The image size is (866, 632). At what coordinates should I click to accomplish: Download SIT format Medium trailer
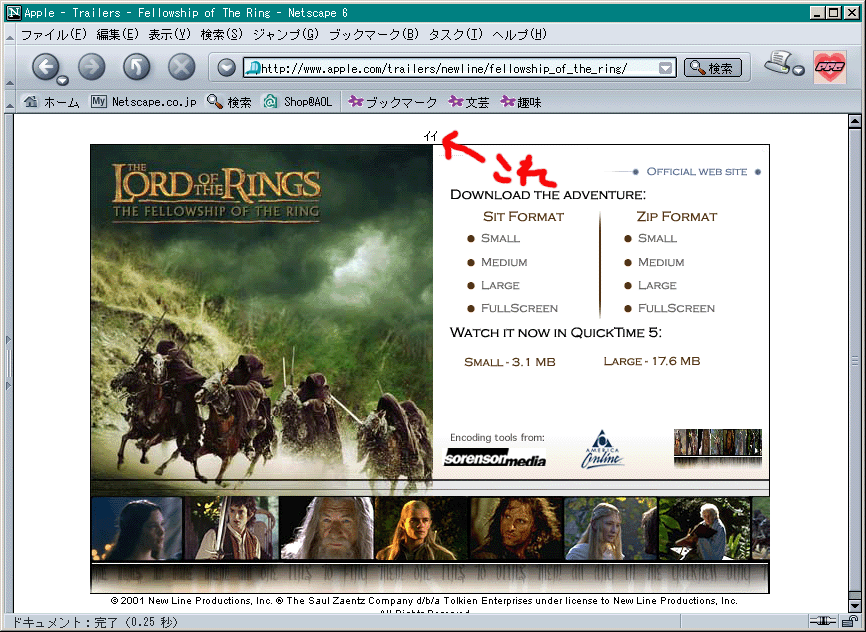pos(504,262)
